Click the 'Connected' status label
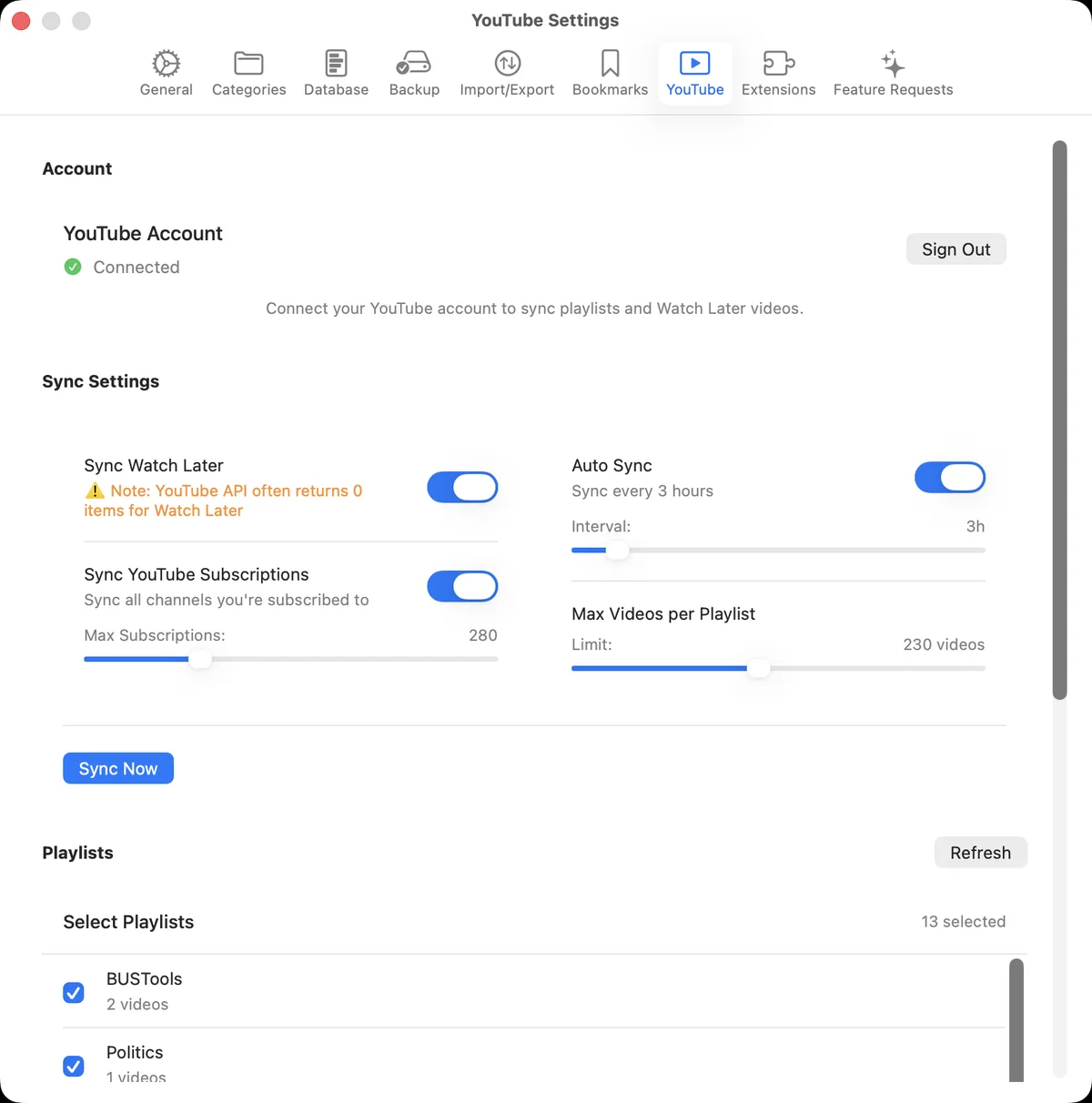 pyautogui.click(x=136, y=267)
